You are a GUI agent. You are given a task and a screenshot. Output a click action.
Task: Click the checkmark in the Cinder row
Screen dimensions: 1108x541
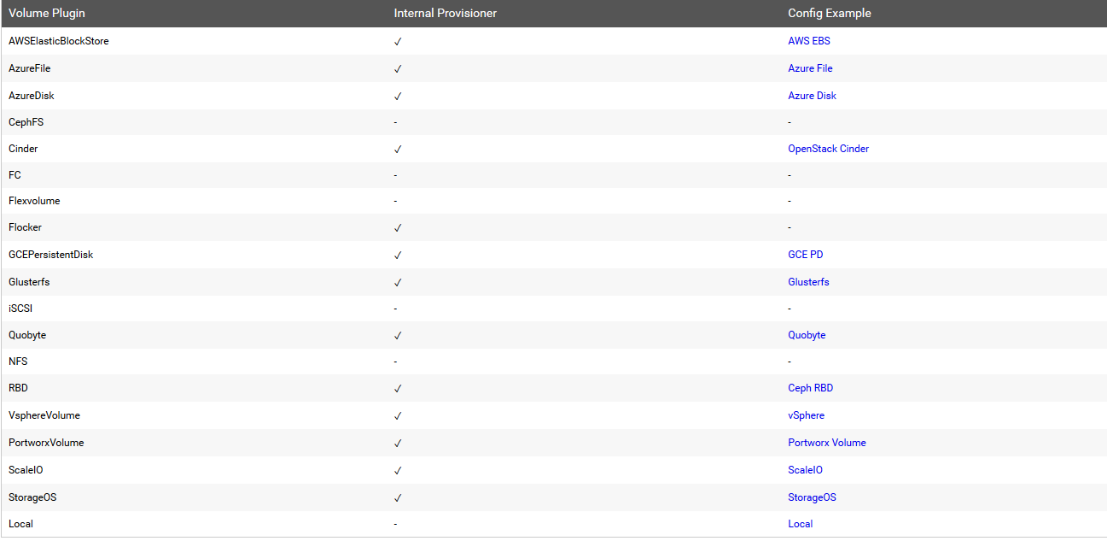pos(398,150)
